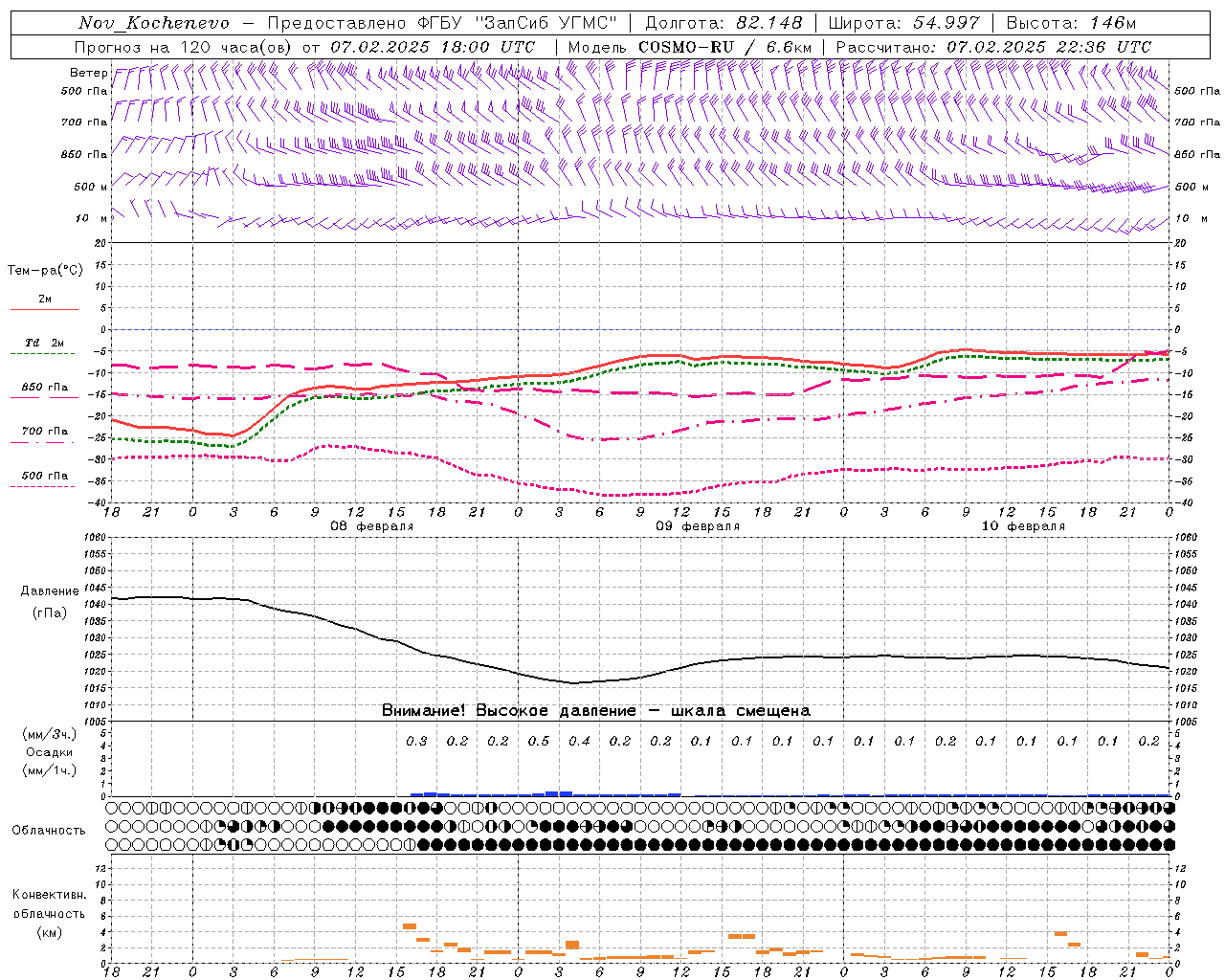Select the left 500 м wind level label
This screenshot has height=980, width=1225.
pyautogui.click(x=90, y=187)
